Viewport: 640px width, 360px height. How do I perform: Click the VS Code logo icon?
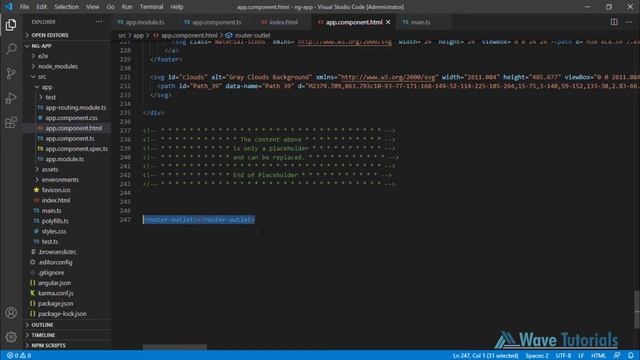tap(9, 7)
